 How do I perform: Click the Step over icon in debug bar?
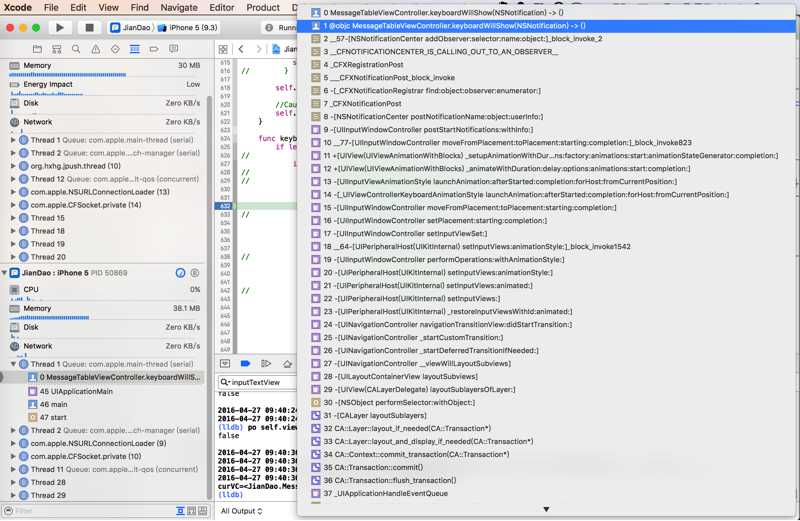click(x=287, y=363)
